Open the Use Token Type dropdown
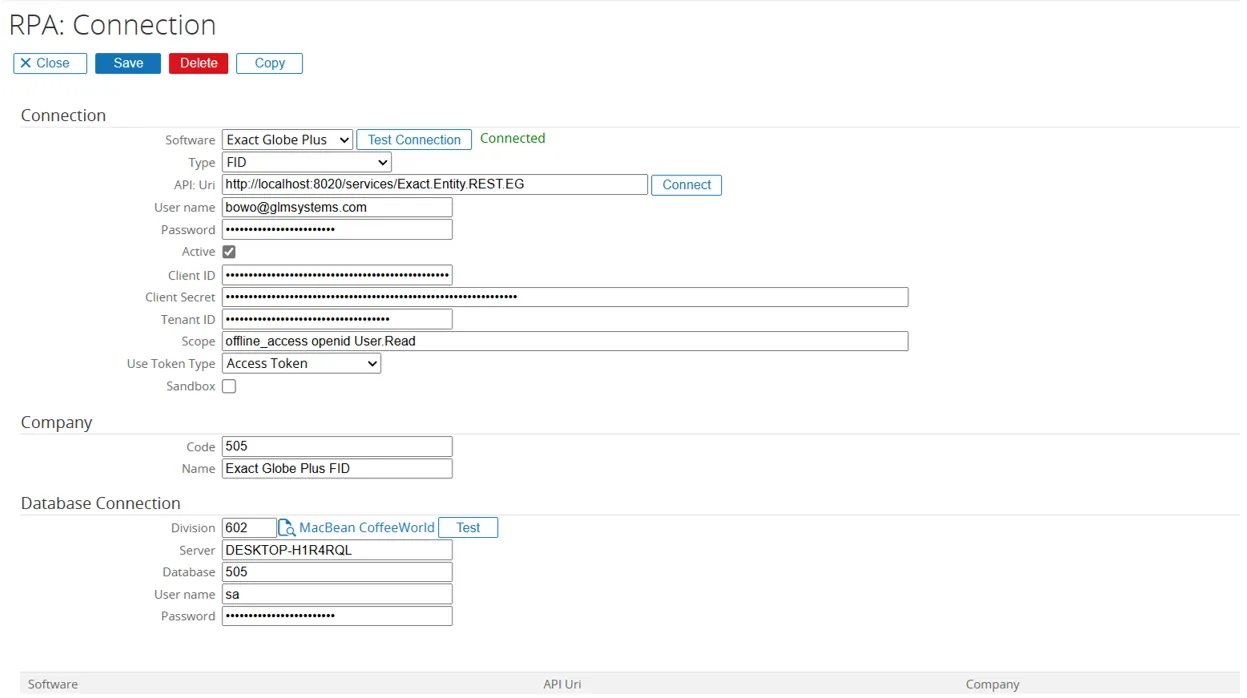Image resolution: width=1247 pixels, height=698 pixels. [301, 364]
